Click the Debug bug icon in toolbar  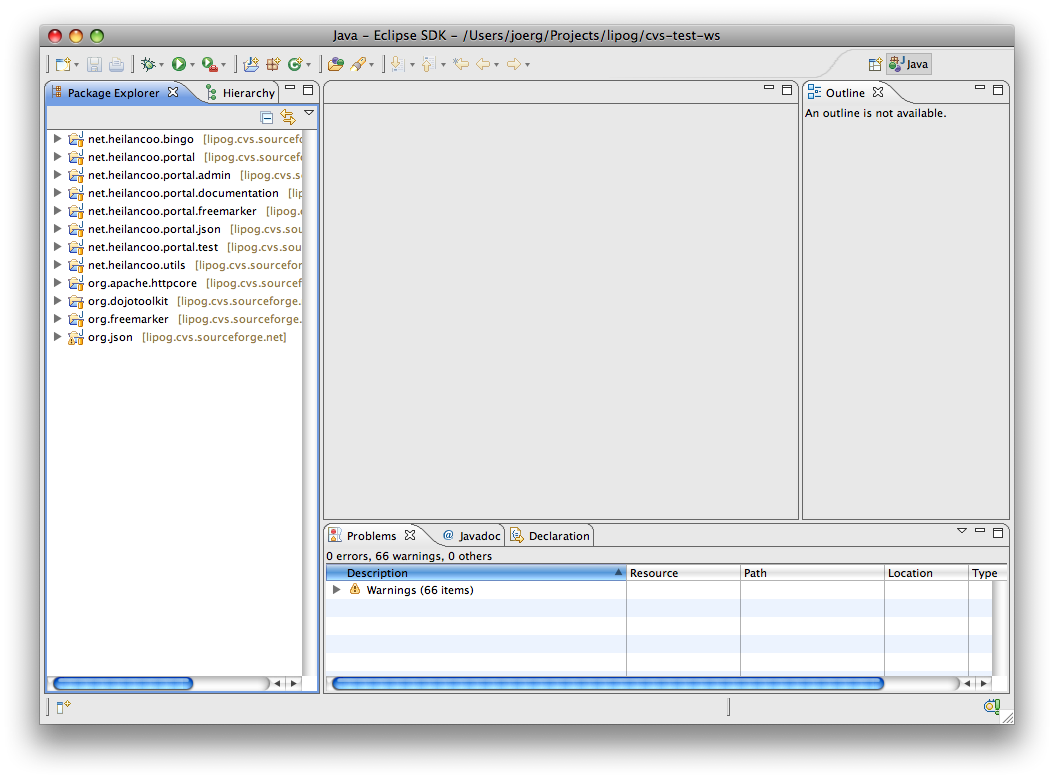(148, 64)
